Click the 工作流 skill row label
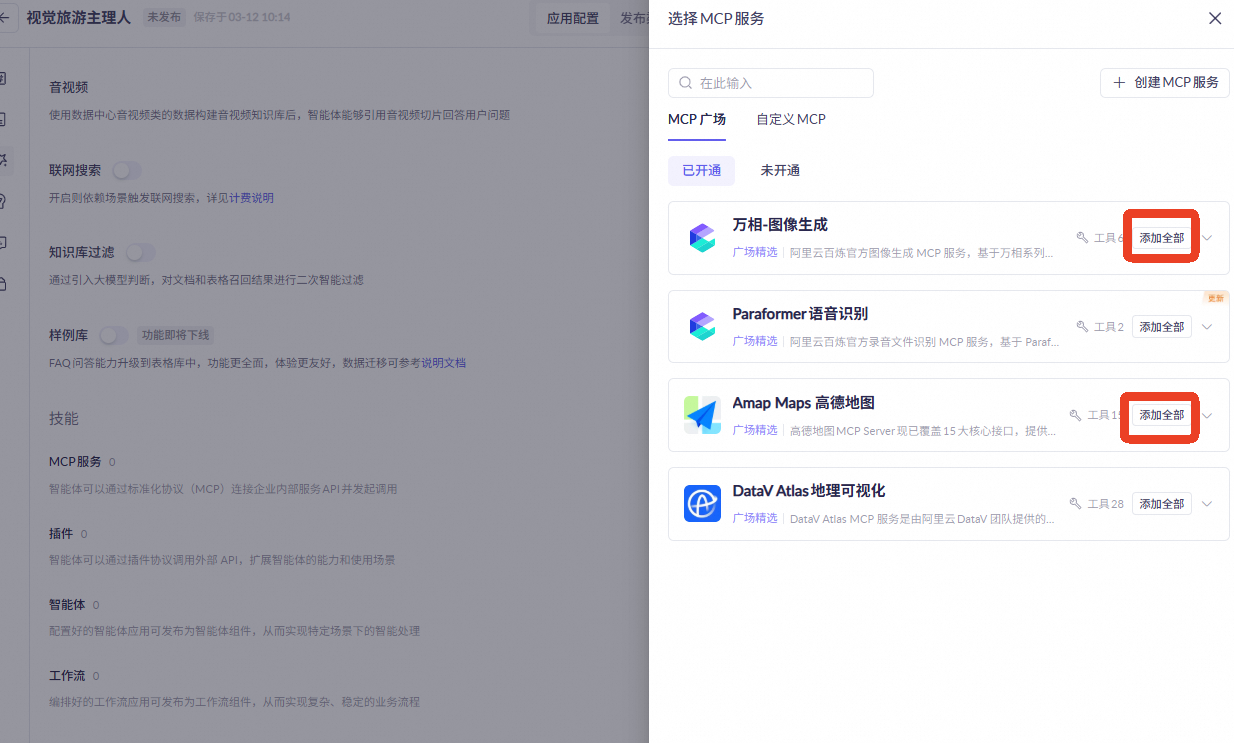 [67, 676]
